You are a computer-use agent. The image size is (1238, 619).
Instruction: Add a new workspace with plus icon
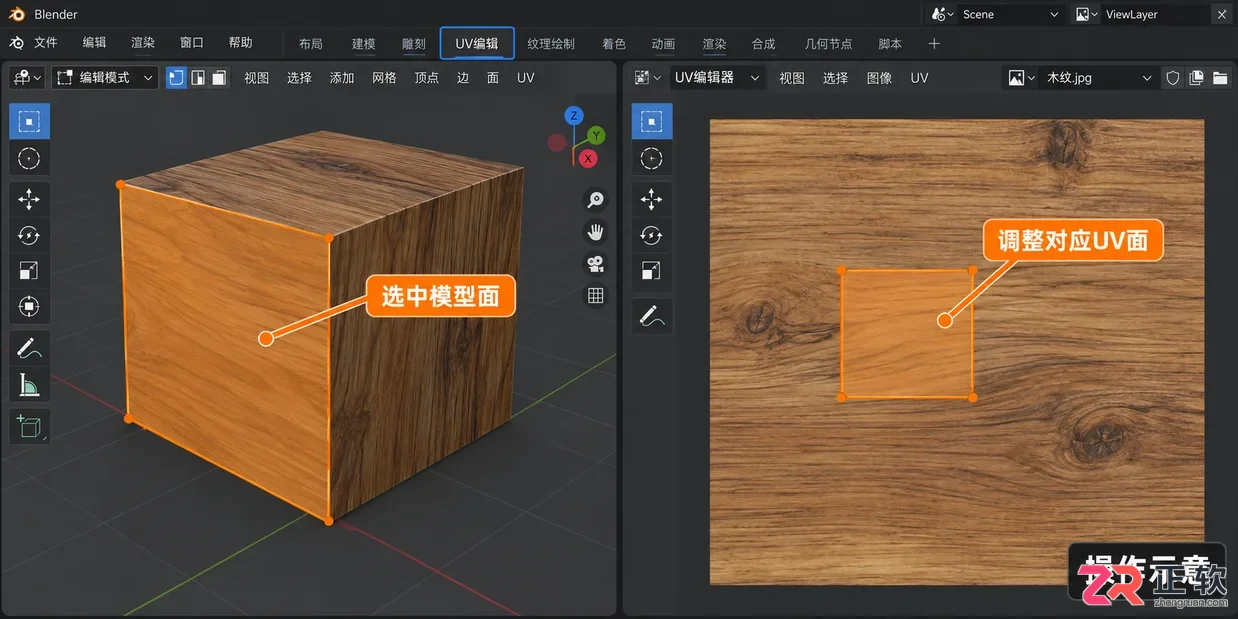pyautogui.click(x=934, y=44)
